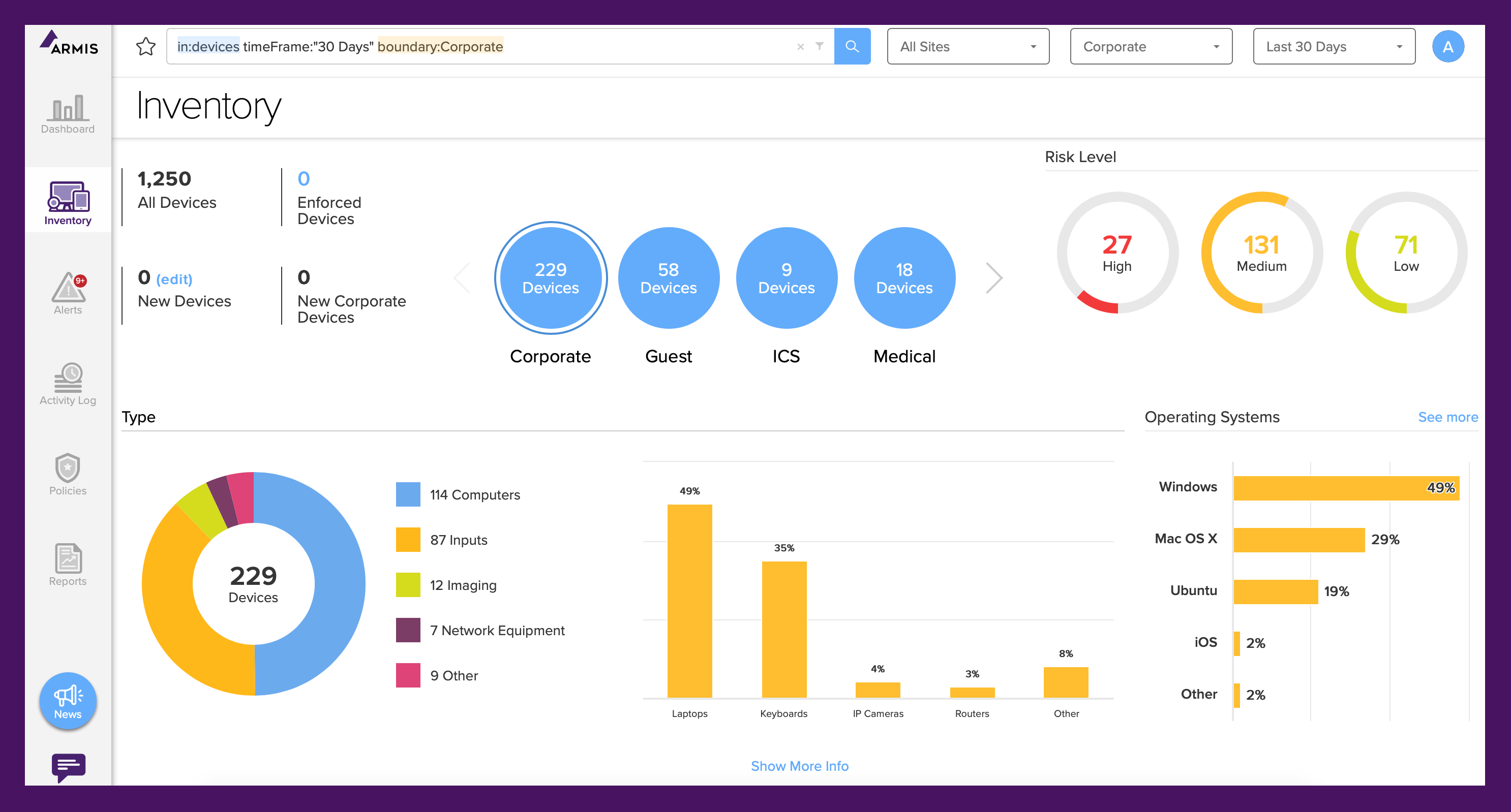Clear the search query with X
The width and height of the screenshot is (1511, 812).
coord(800,46)
